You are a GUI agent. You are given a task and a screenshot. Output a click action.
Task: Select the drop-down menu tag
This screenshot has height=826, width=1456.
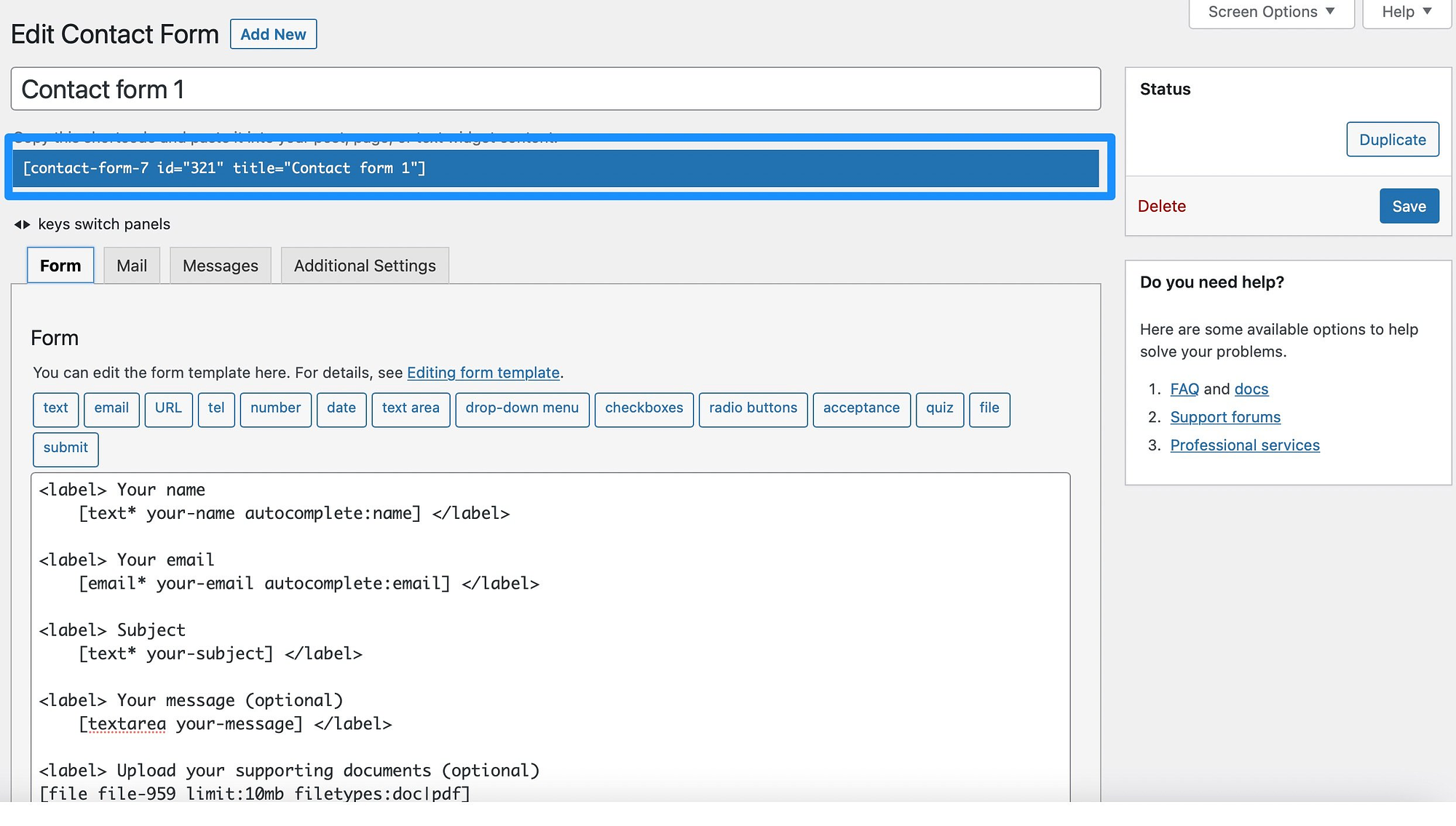522,407
